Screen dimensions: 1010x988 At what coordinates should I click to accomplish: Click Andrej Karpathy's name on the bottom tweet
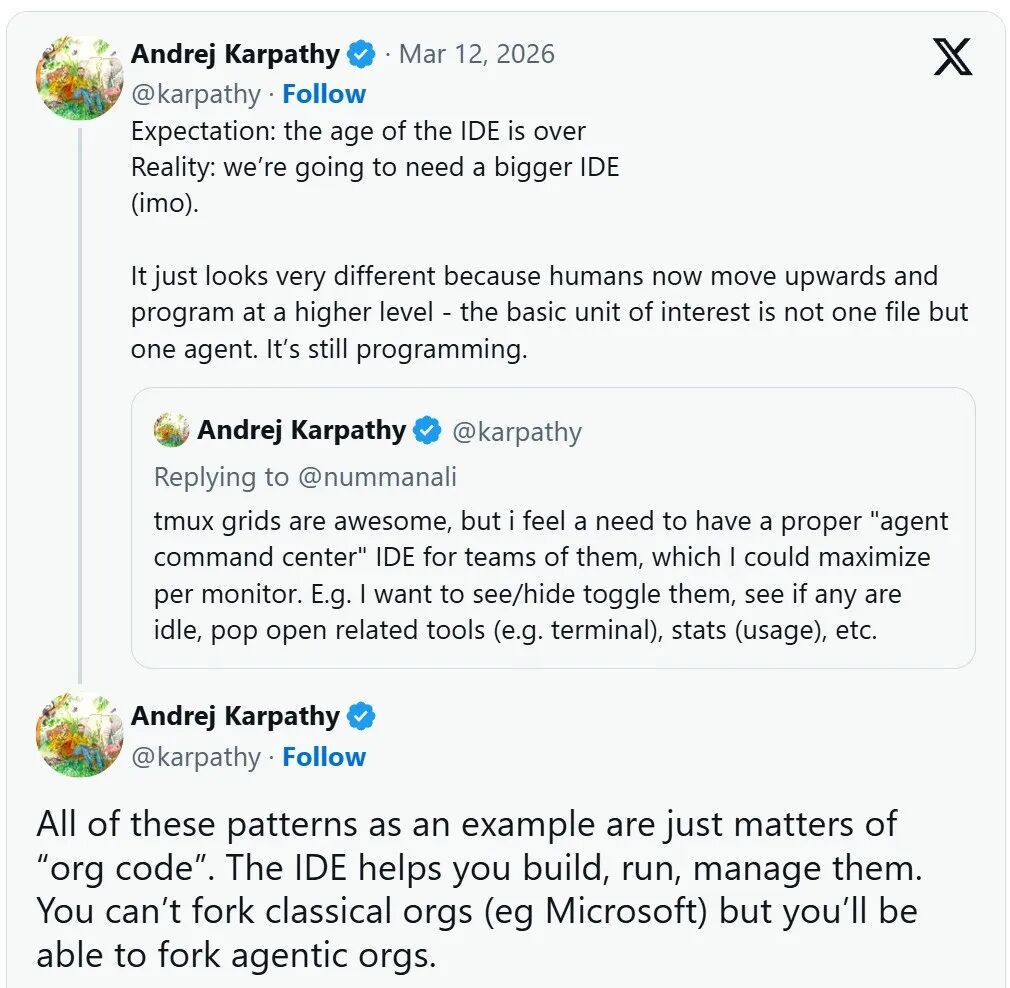[236, 716]
